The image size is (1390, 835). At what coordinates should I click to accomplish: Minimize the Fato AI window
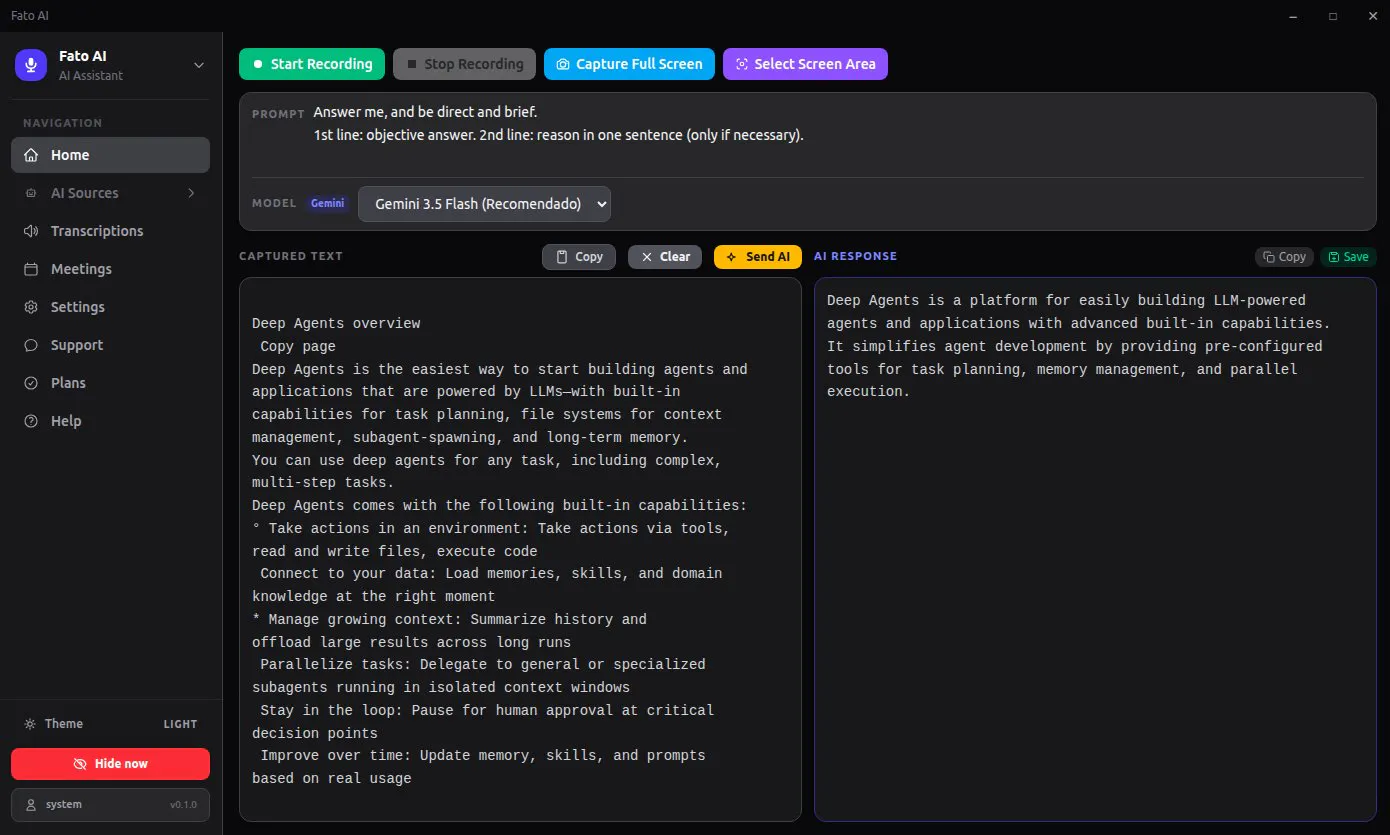point(1293,16)
